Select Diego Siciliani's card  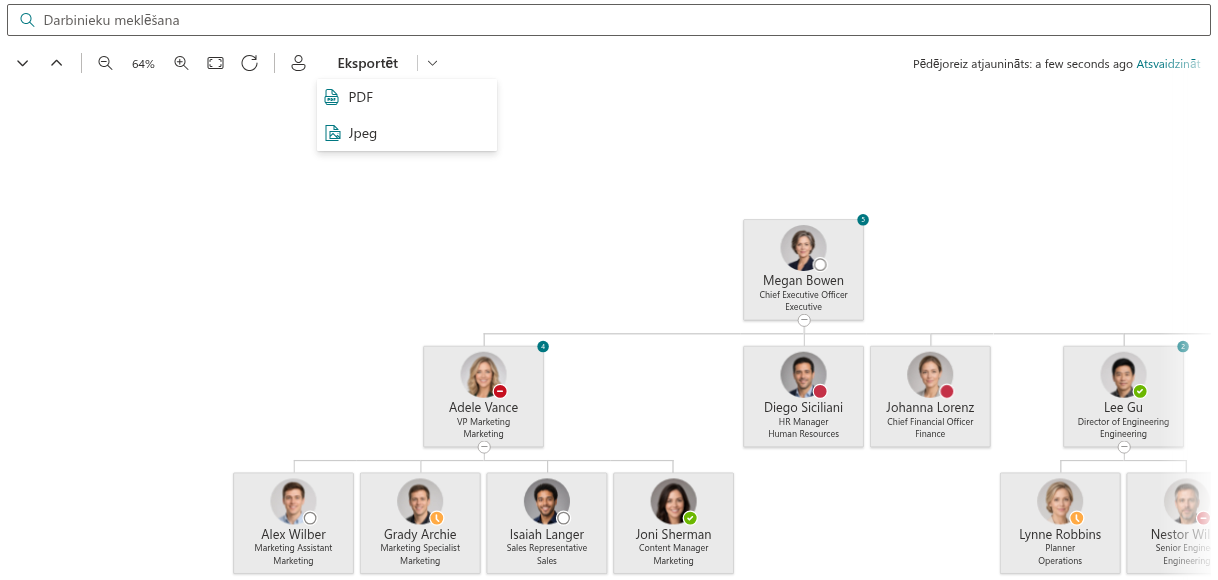[803, 396]
